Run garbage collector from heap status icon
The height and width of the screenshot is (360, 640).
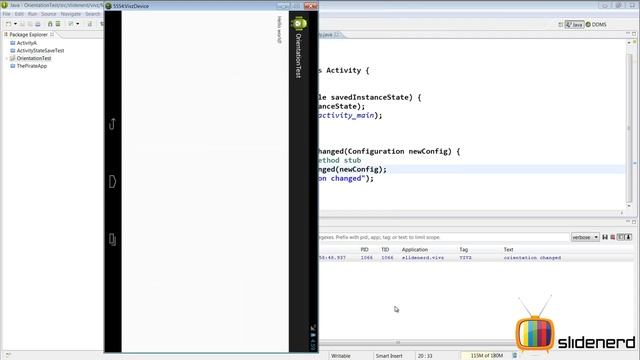pos(514,356)
